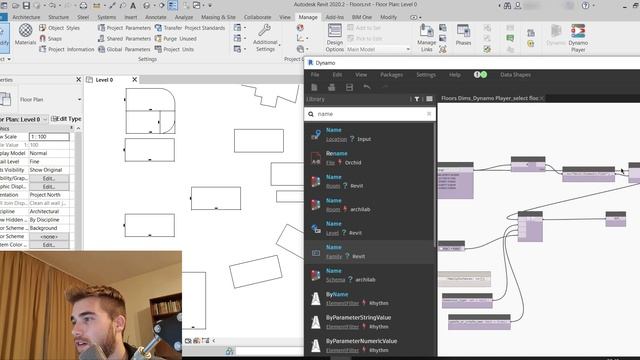
Task: Open the Massing & Site ribbon tab
Action: pyautogui.click(x=218, y=17)
